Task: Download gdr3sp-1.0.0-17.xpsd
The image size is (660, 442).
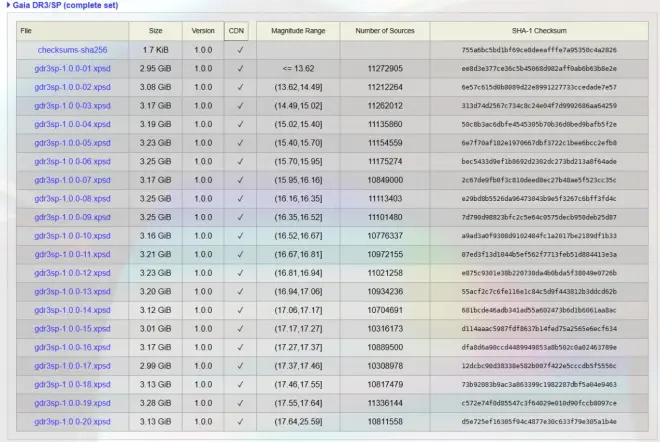Action: 72,366
